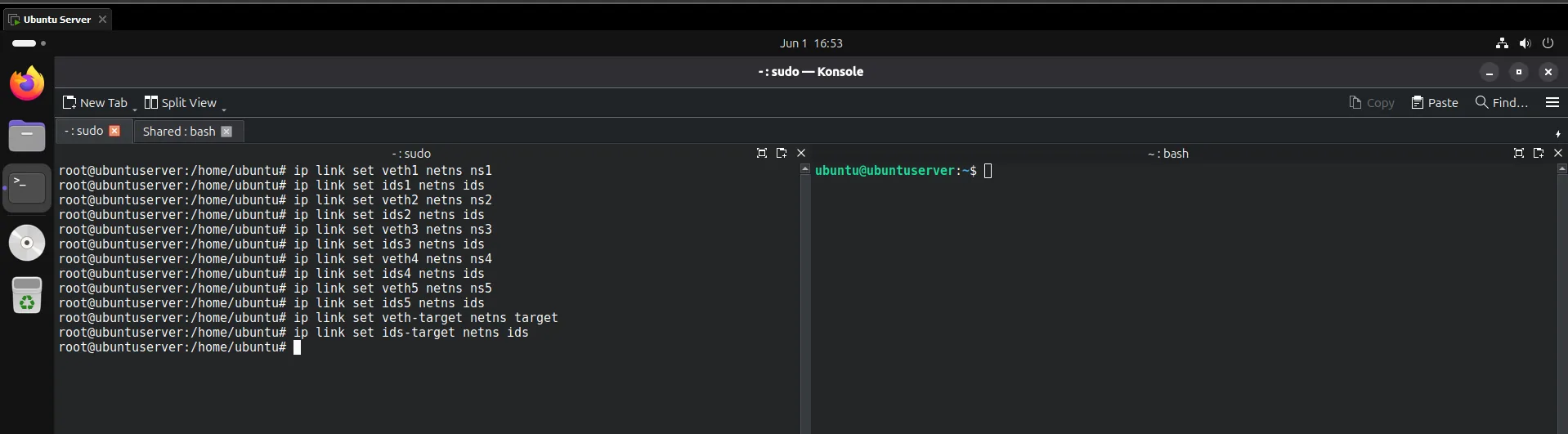Image resolution: width=1568 pixels, height=434 pixels.
Task: Open the disc media icon in dock
Action: [x=27, y=243]
